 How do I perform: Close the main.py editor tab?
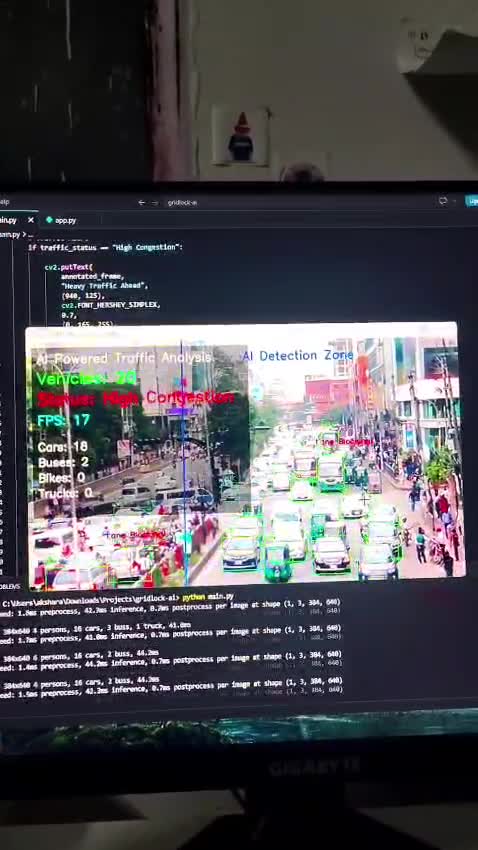click(x=31, y=220)
